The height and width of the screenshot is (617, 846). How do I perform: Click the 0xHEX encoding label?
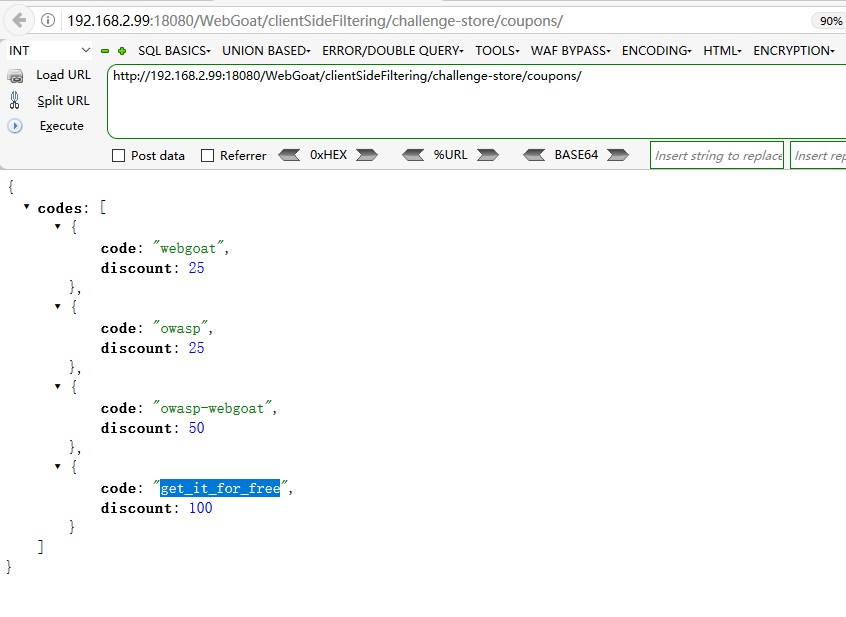coord(328,155)
